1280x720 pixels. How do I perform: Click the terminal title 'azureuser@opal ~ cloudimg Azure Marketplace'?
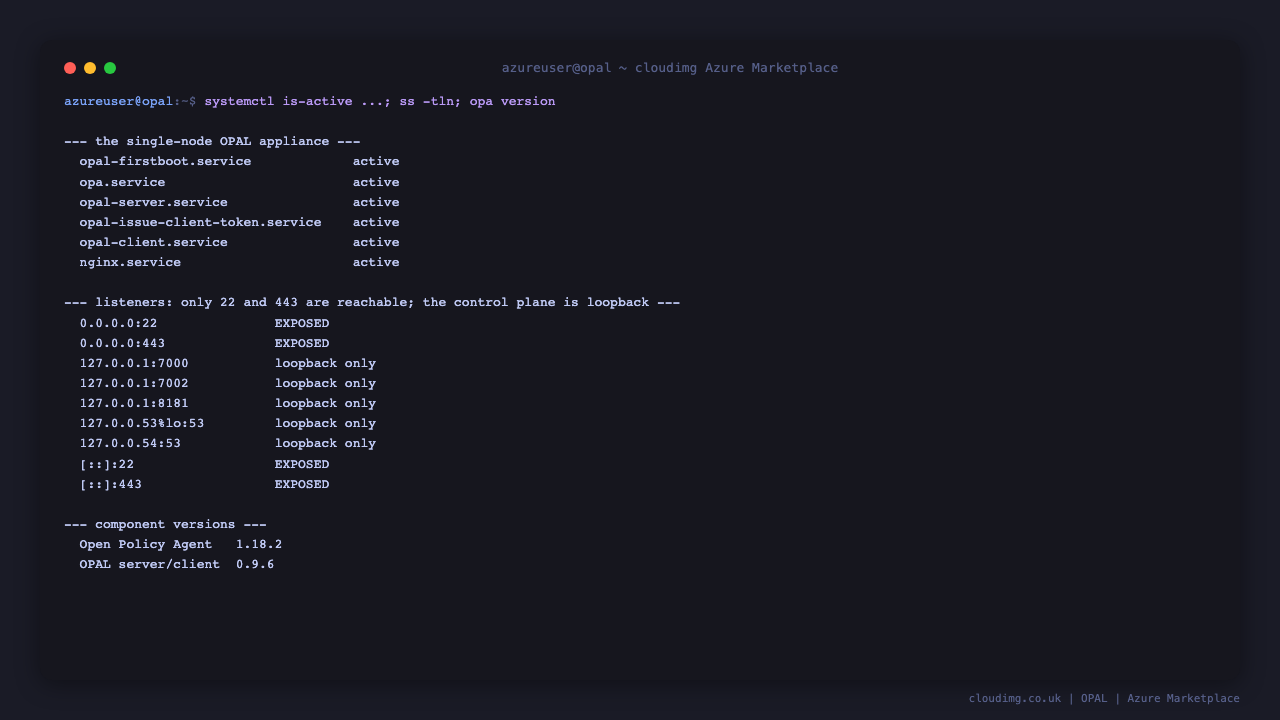point(670,68)
